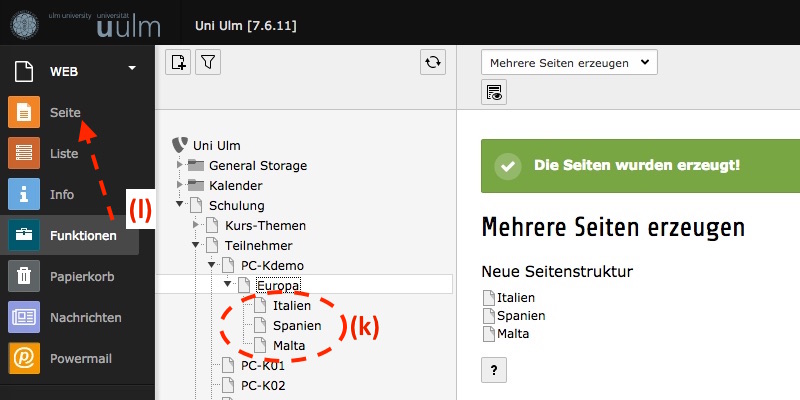
Task: Collapse the WEB module group
Action: coord(131,69)
